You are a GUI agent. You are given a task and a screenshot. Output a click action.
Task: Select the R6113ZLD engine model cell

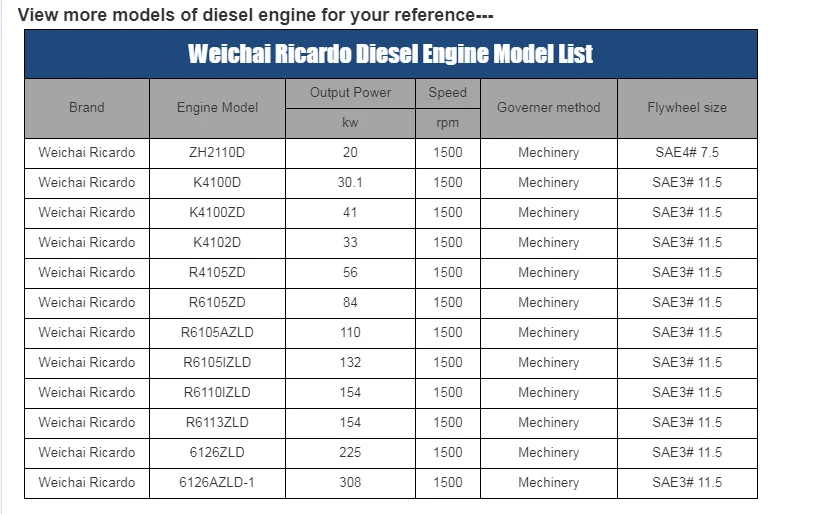(218, 423)
